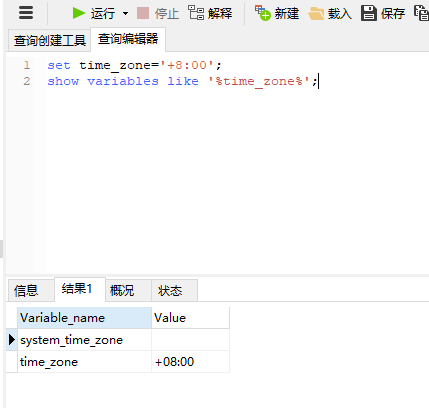Click the Value column header

190,318
